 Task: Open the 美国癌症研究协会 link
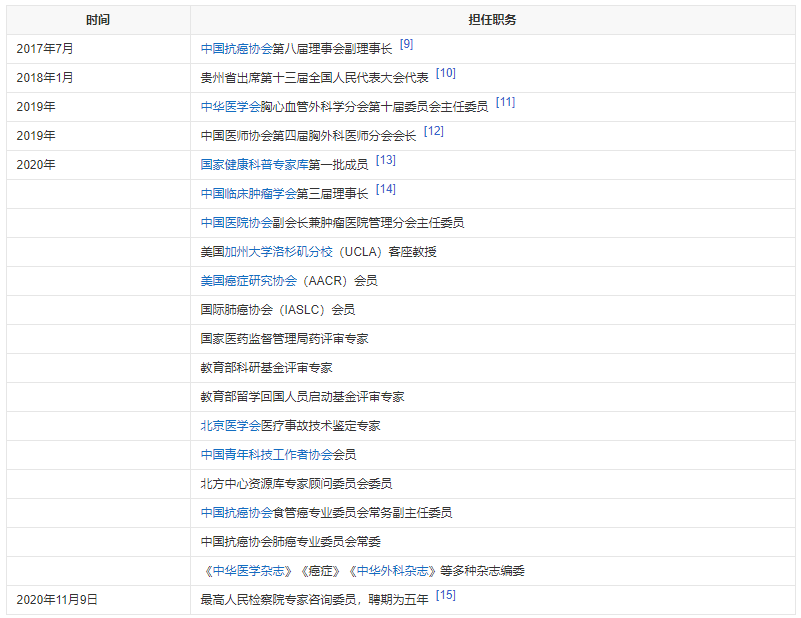tap(248, 281)
